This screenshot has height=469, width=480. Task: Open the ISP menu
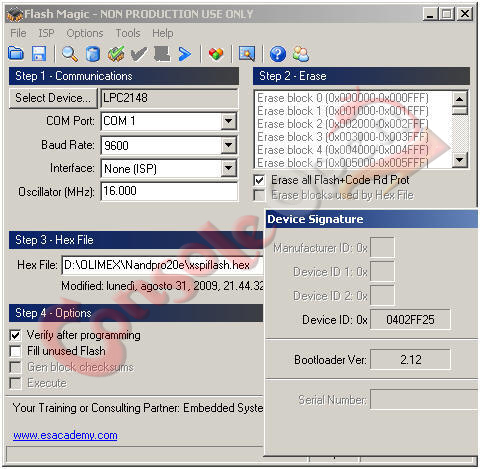(x=46, y=33)
